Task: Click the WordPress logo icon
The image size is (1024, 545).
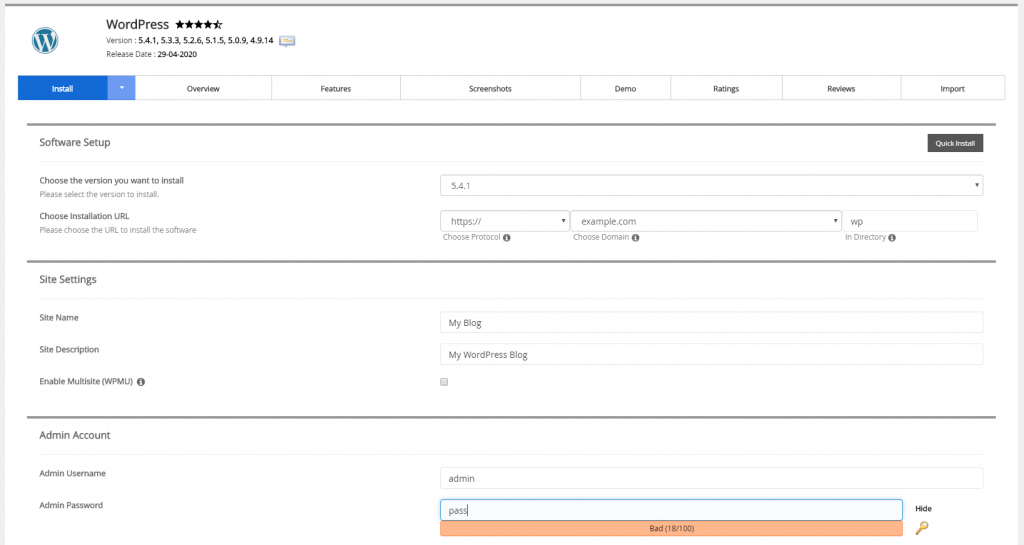Action: tap(45, 40)
